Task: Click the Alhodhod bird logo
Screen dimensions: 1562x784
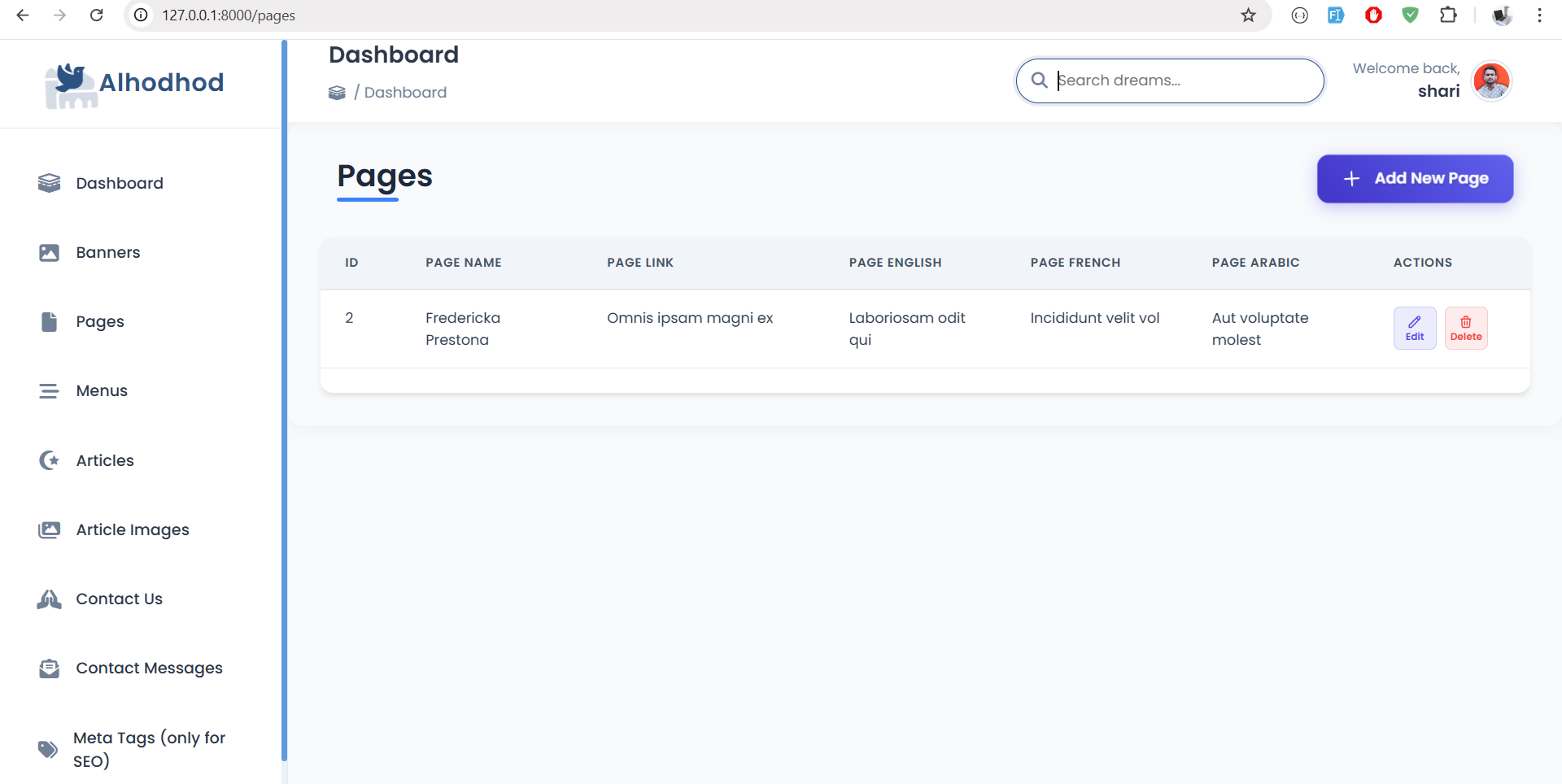Action: 71,85
